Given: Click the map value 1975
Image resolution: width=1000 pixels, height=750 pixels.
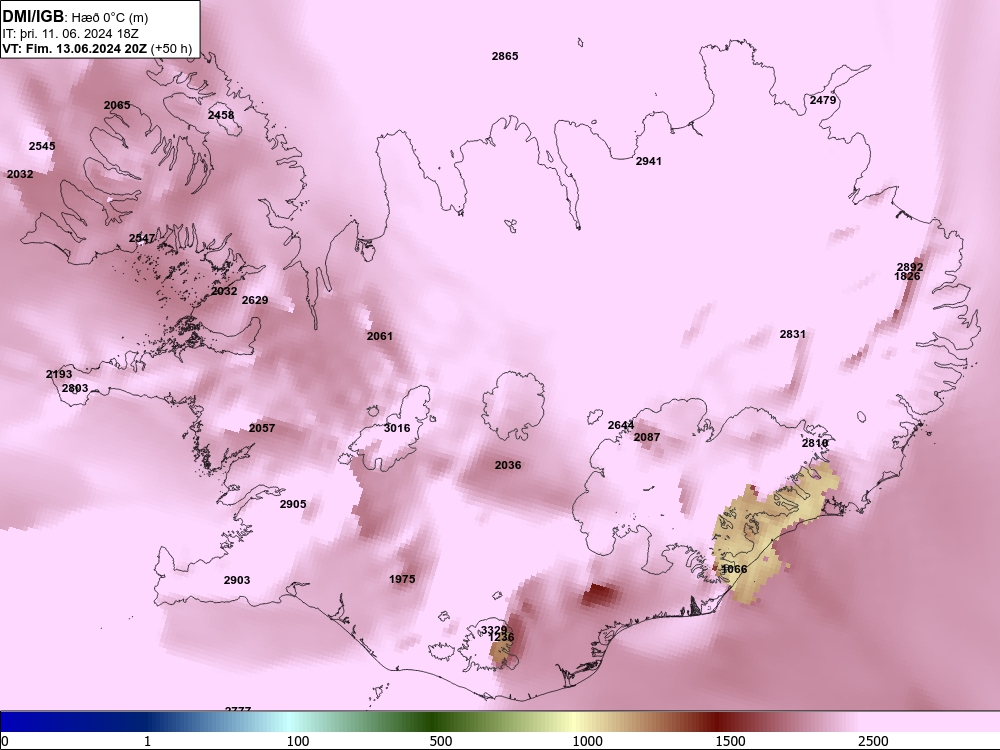Looking at the screenshot, I should (x=402, y=579).
